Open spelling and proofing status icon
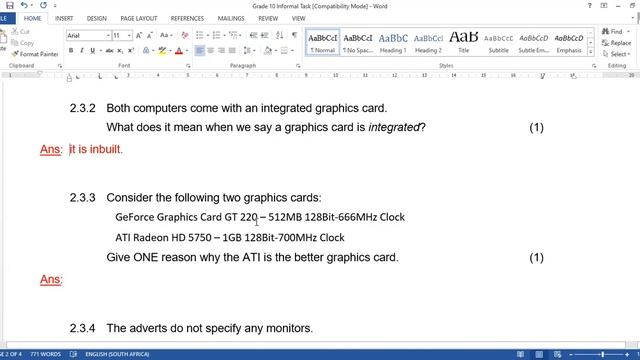640x360 pixels. pyautogui.click(x=73, y=354)
